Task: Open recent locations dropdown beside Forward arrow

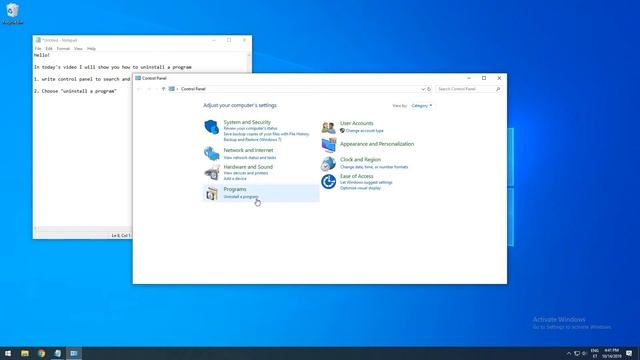Action: (156, 89)
